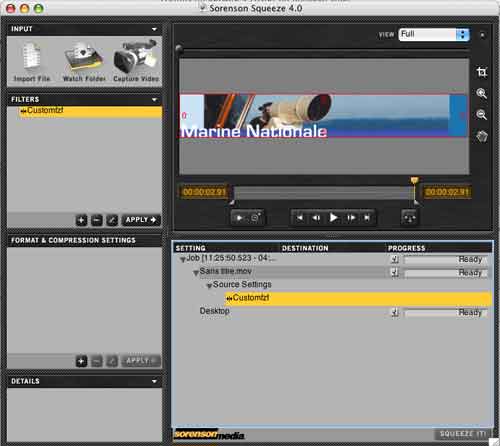Image resolution: width=500 pixels, height=446 pixels.
Task: Click the Job row progress bar showing Ready
Action: (x=445, y=260)
